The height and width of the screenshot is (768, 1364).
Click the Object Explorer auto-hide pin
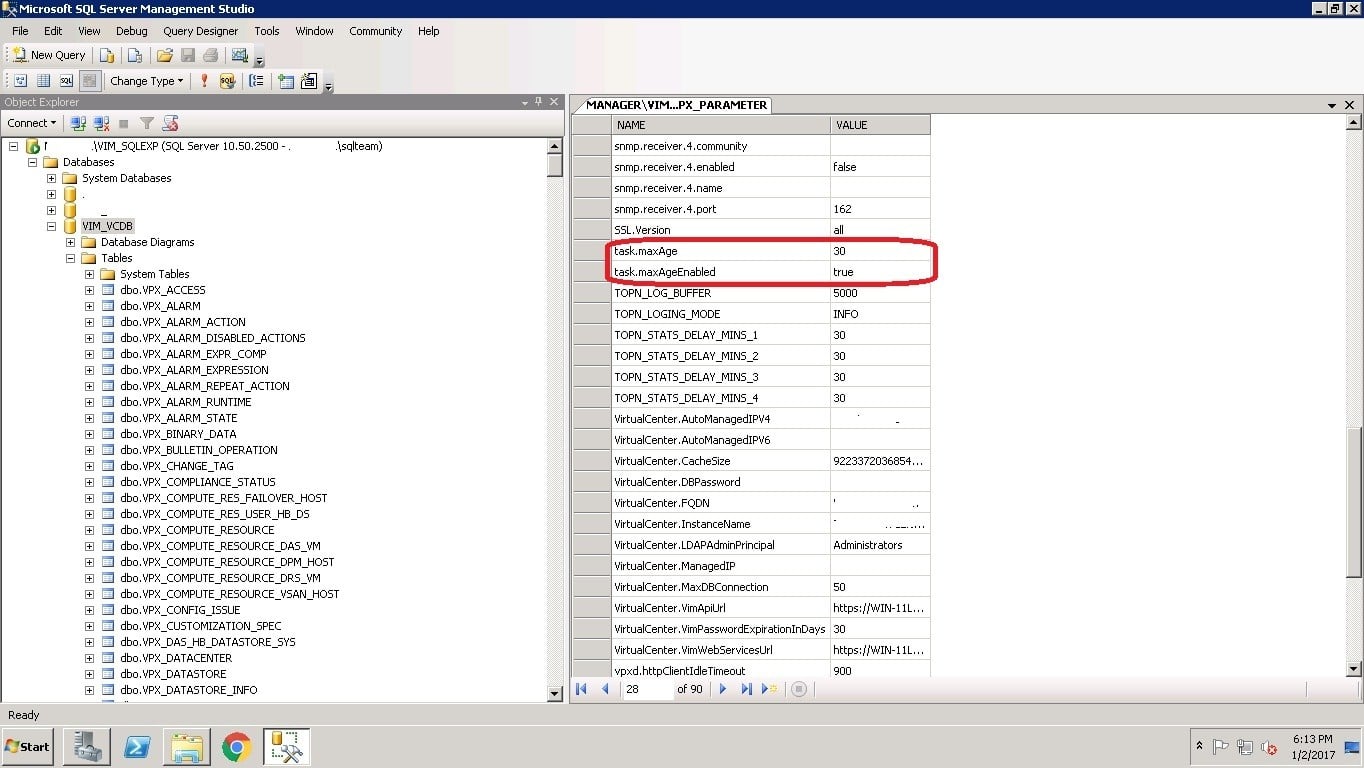(x=539, y=102)
